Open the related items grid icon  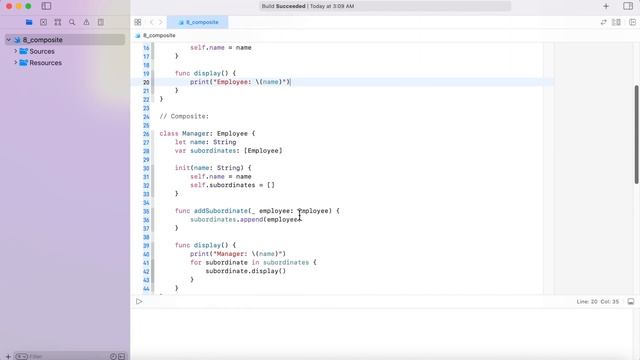click(x=138, y=22)
